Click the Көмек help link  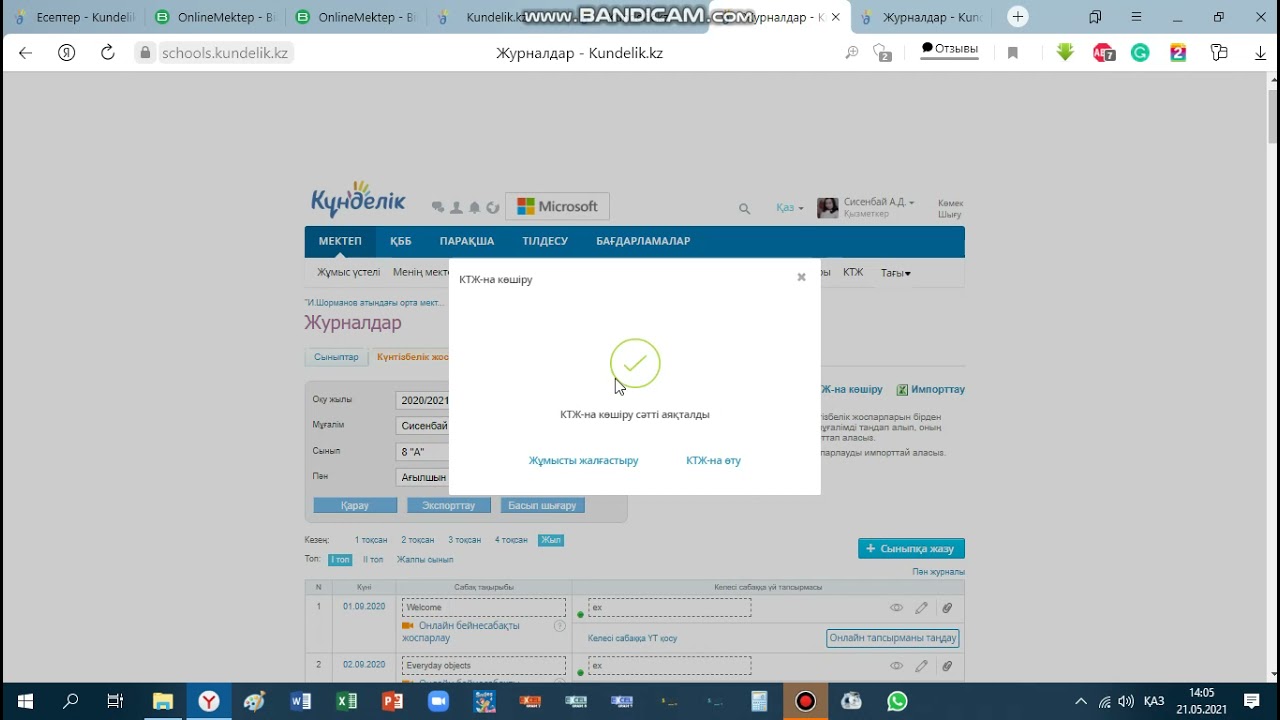tap(950, 203)
